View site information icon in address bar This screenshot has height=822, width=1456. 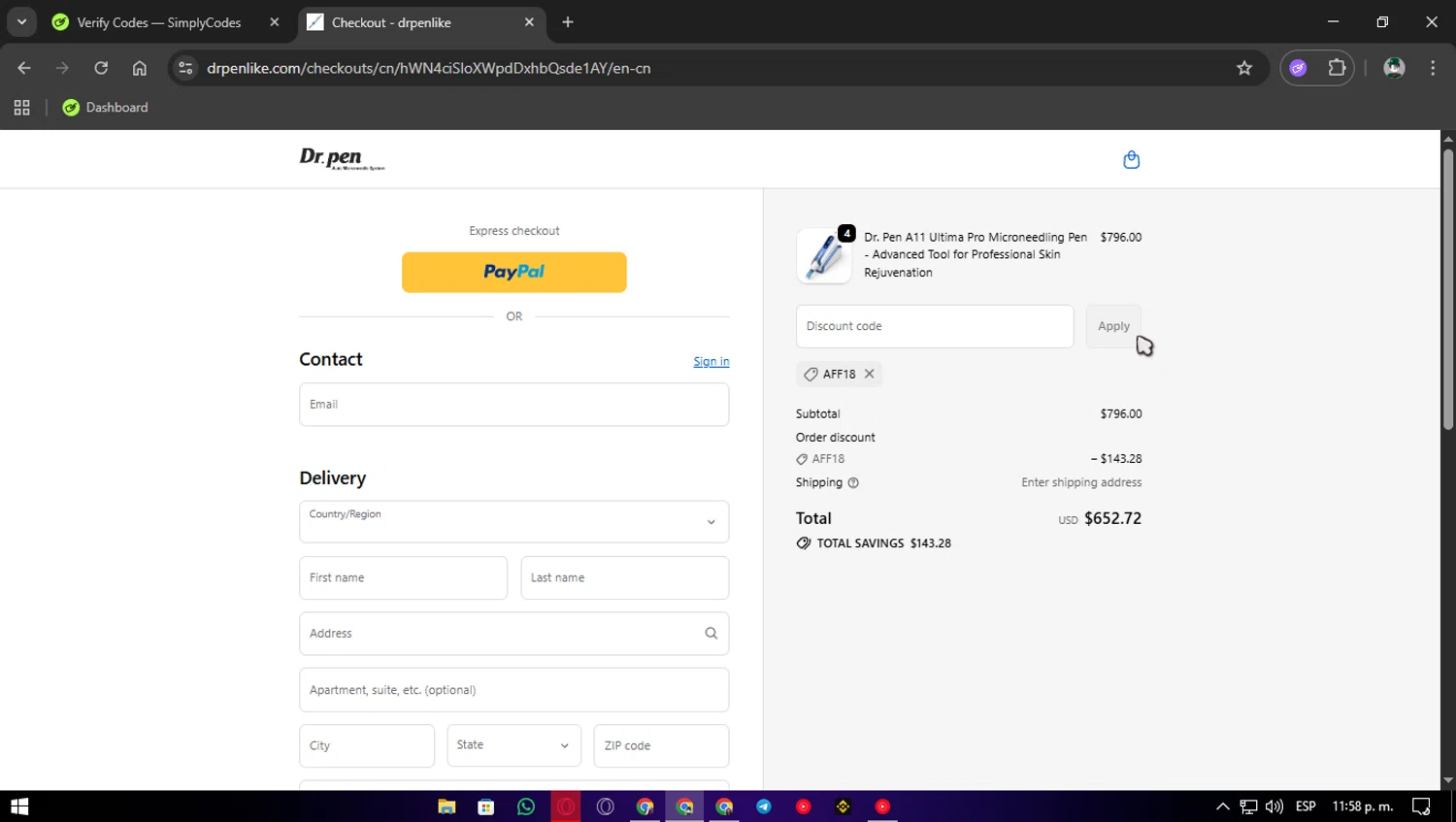pos(185,68)
